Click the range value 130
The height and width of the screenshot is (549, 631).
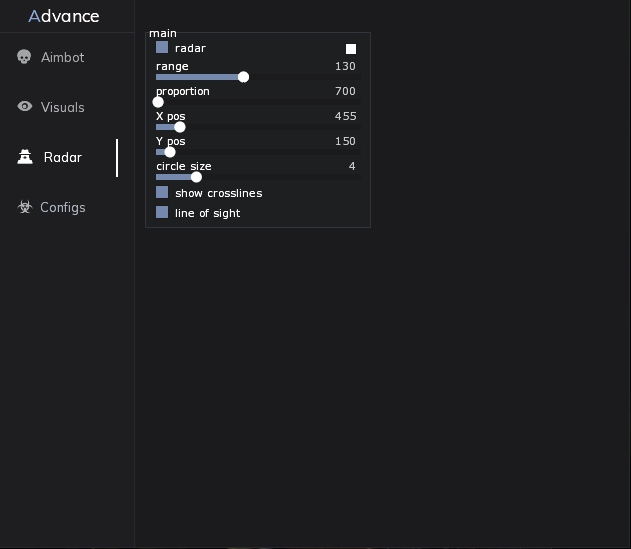(x=345, y=66)
